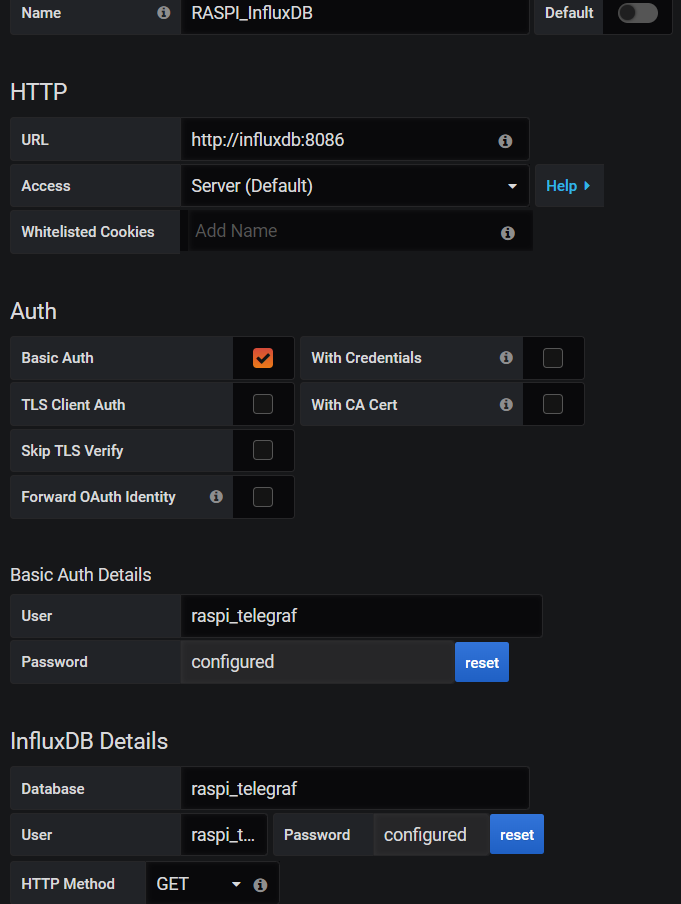Screen dimensions: 681x904
Task: Click the Database name input field
Action: [x=354, y=788]
